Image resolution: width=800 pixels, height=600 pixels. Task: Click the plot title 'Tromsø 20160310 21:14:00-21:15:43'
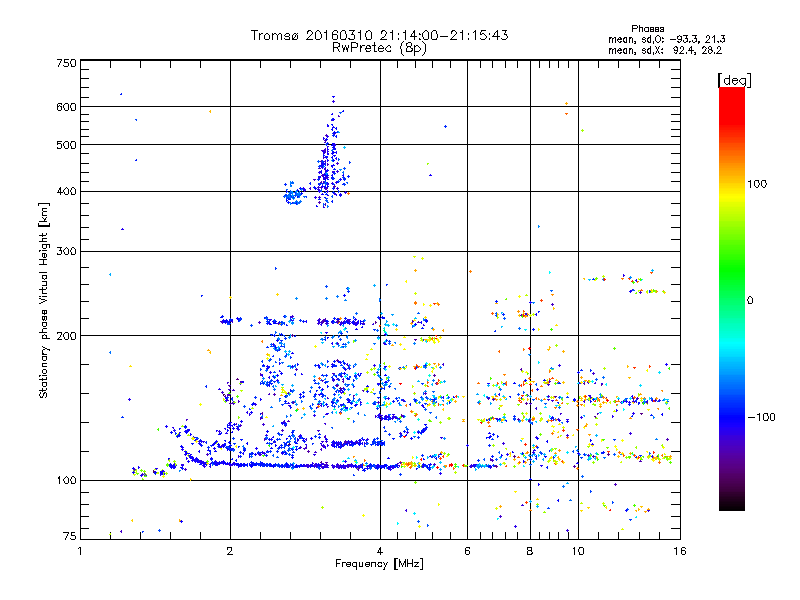click(379, 35)
